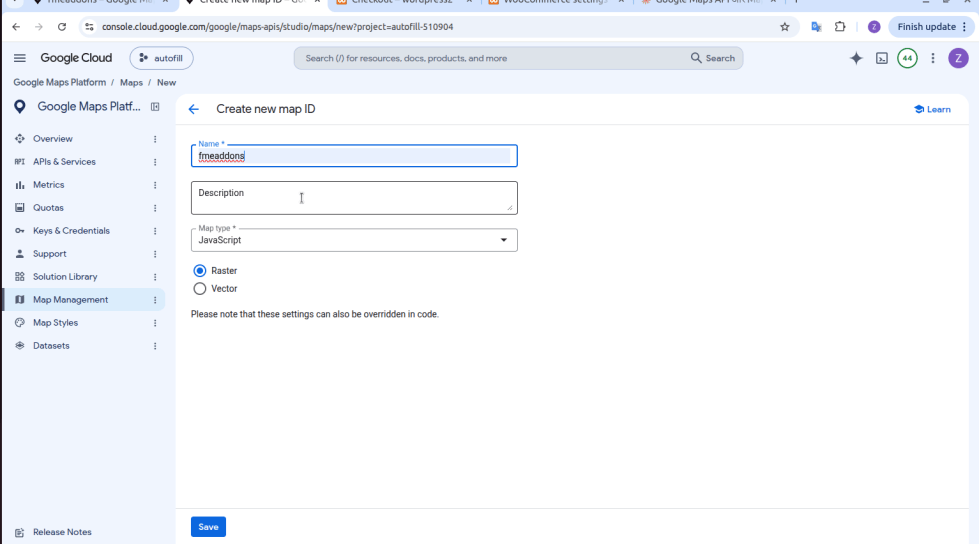The height and width of the screenshot is (544, 979).
Task: Go back with the browser back arrow
Action: 16,27
